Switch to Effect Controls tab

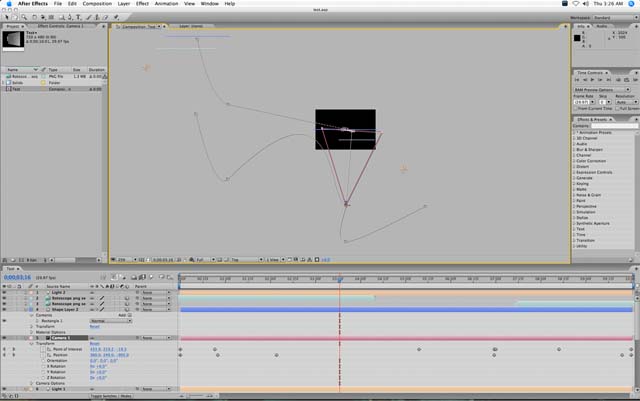click(60, 26)
